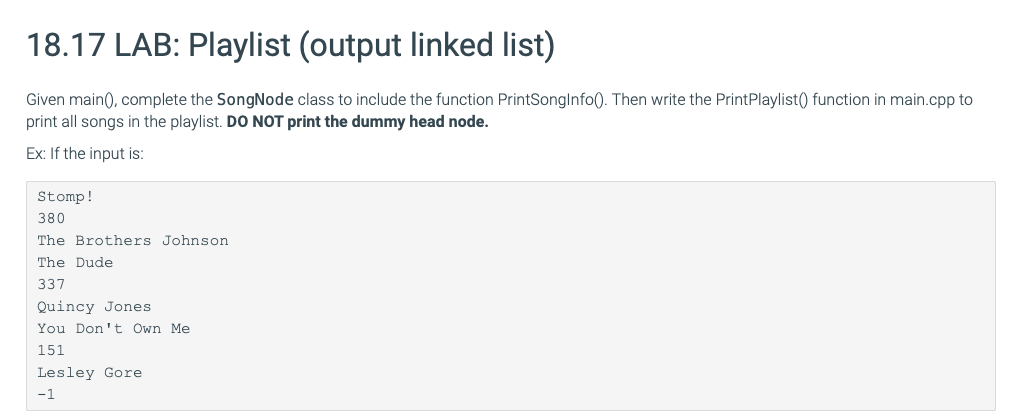The height and width of the screenshot is (419, 1035).
Task: Click the "Lesley Gore" artist line
Action: click(90, 373)
